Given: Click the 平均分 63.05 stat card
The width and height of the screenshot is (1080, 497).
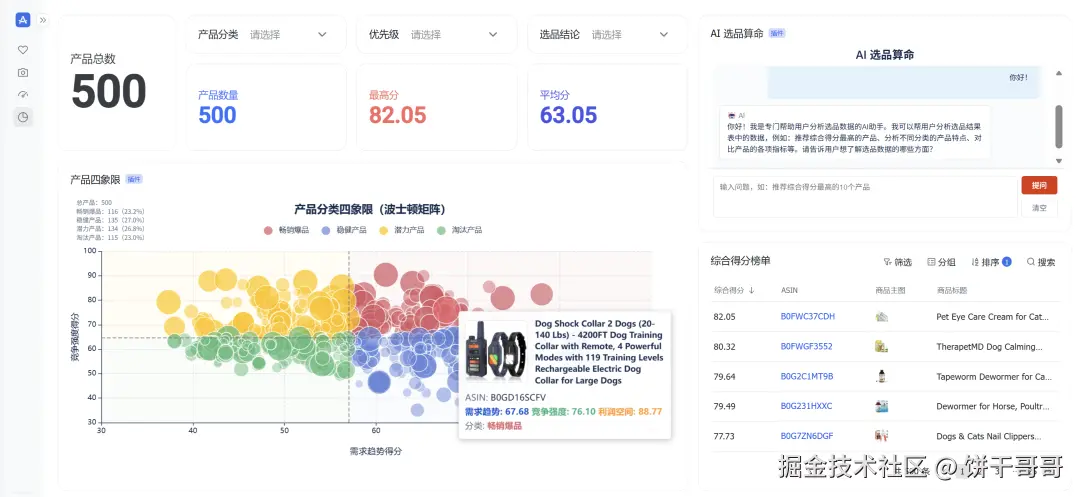Looking at the screenshot, I should click(x=608, y=107).
